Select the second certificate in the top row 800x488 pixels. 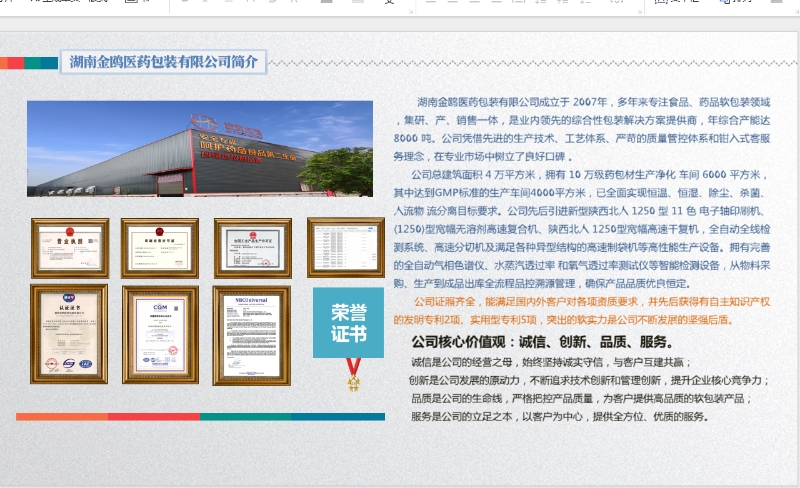(160, 247)
